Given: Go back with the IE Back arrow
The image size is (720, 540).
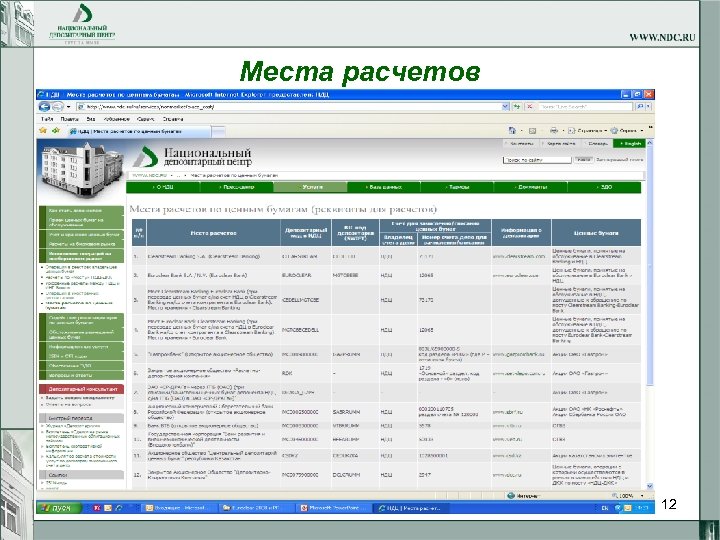Looking at the screenshot, I should pos(44,107).
